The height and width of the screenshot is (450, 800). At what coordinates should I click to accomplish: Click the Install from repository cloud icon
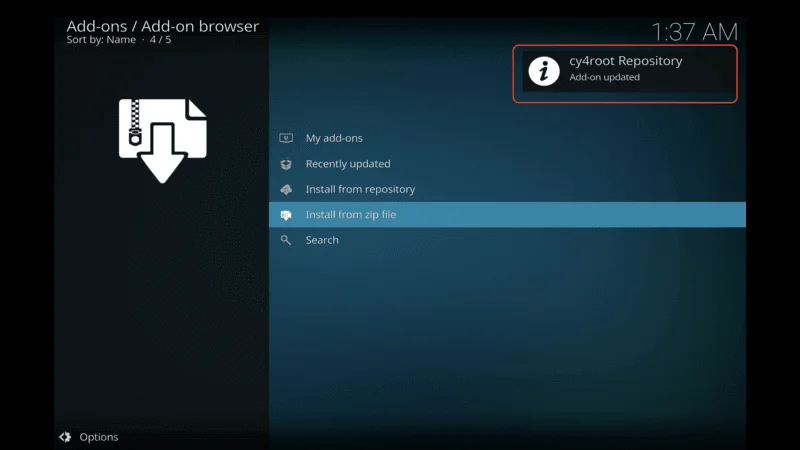pyautogui.click(x=286, y=189)
